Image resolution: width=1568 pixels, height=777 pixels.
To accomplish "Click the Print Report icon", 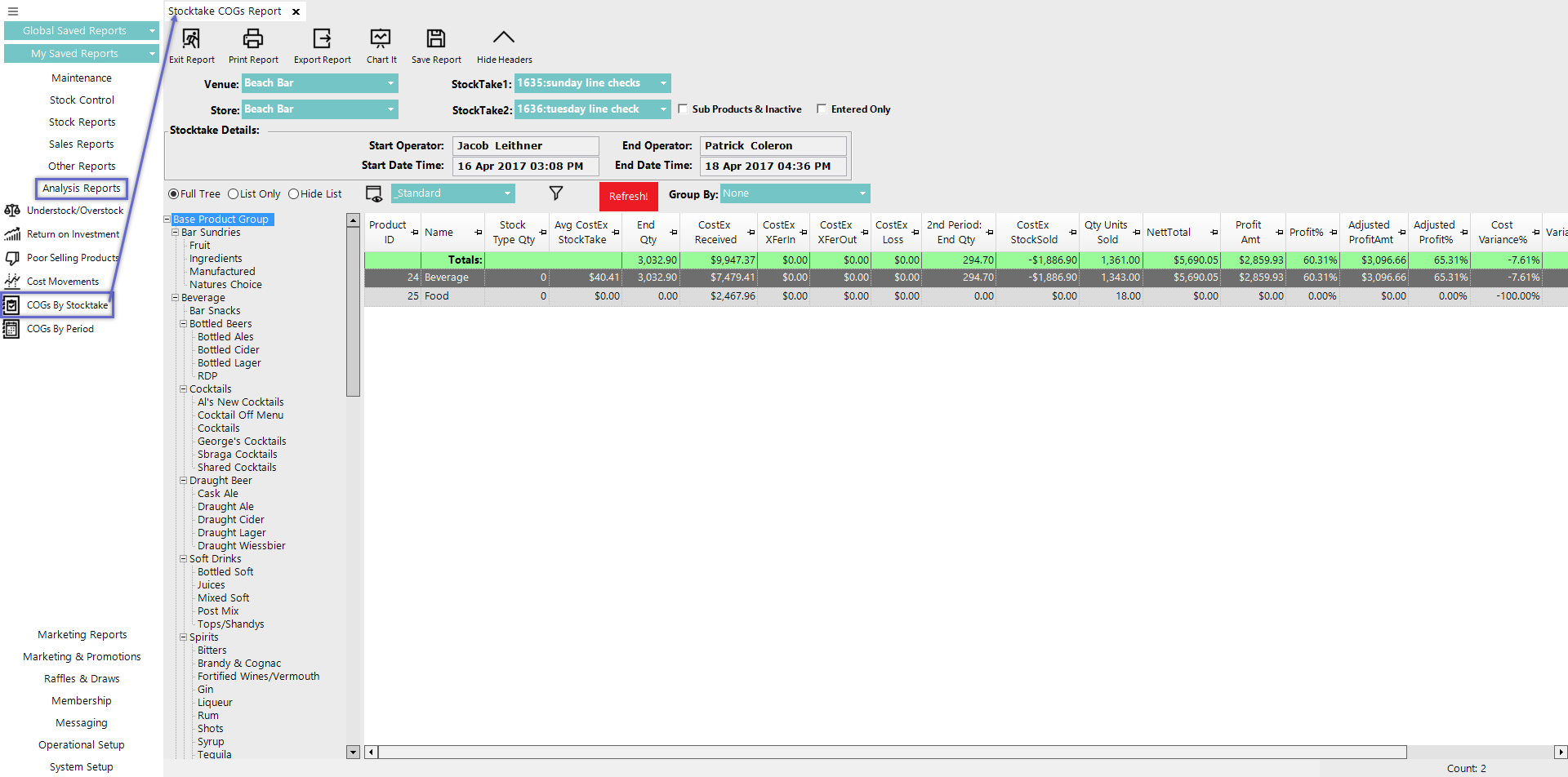I will [253, 38].
